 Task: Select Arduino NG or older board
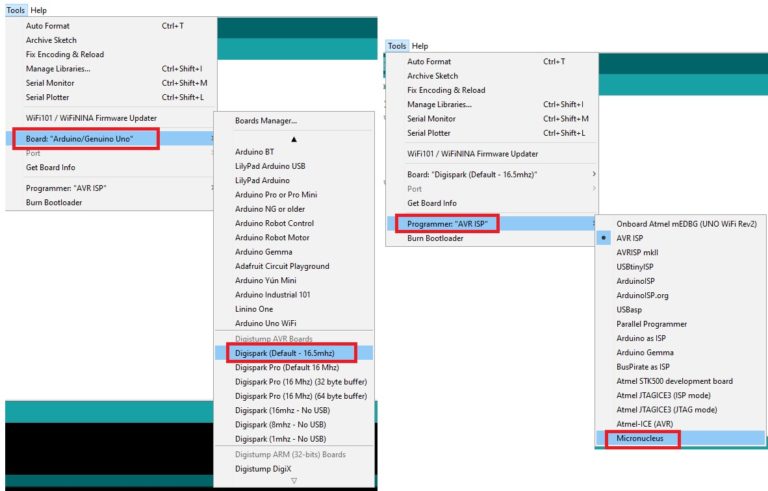[x=294, y=209]
